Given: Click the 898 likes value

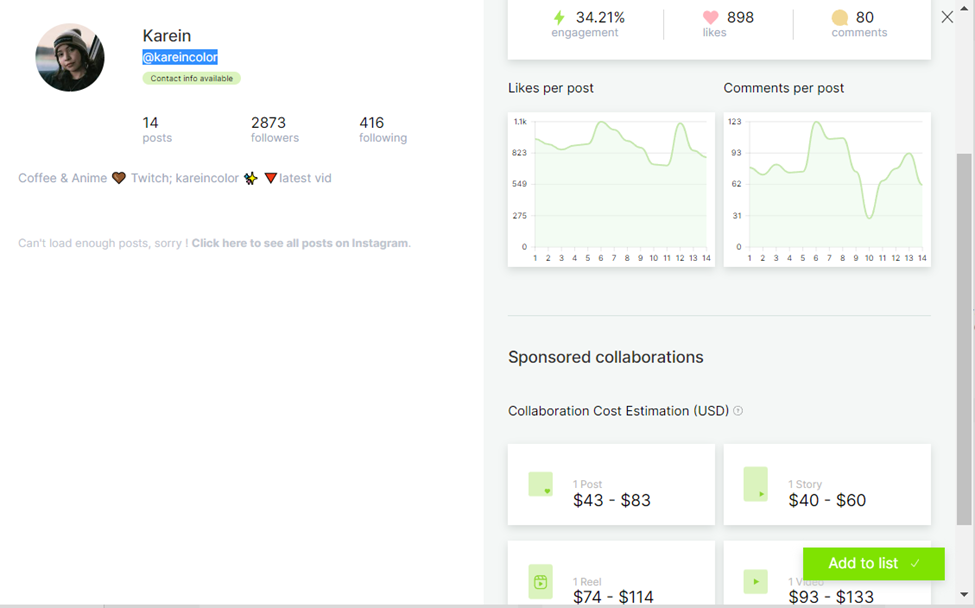Looking at the screenshot, I should [740, 17].
